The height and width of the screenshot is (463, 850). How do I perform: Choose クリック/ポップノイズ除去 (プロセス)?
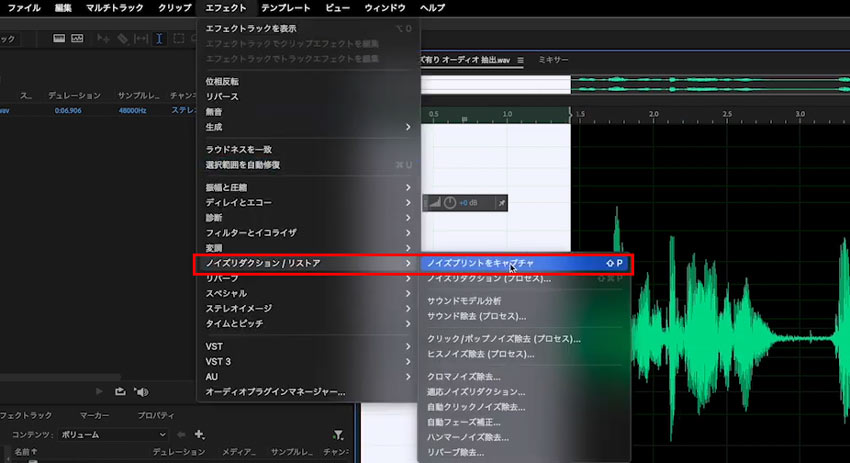525,339
